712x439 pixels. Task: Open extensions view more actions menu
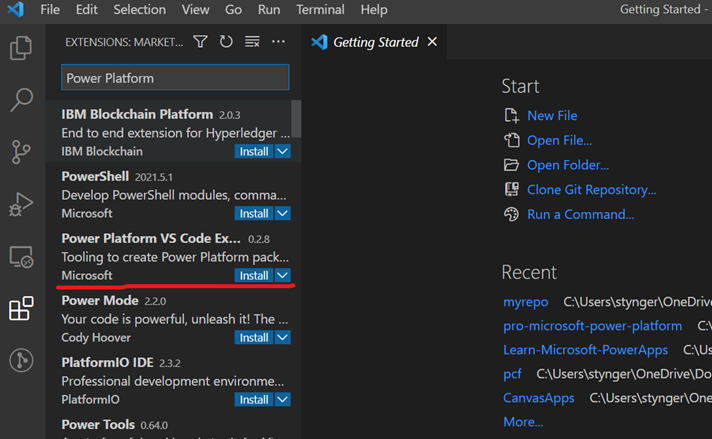(279, 42)
